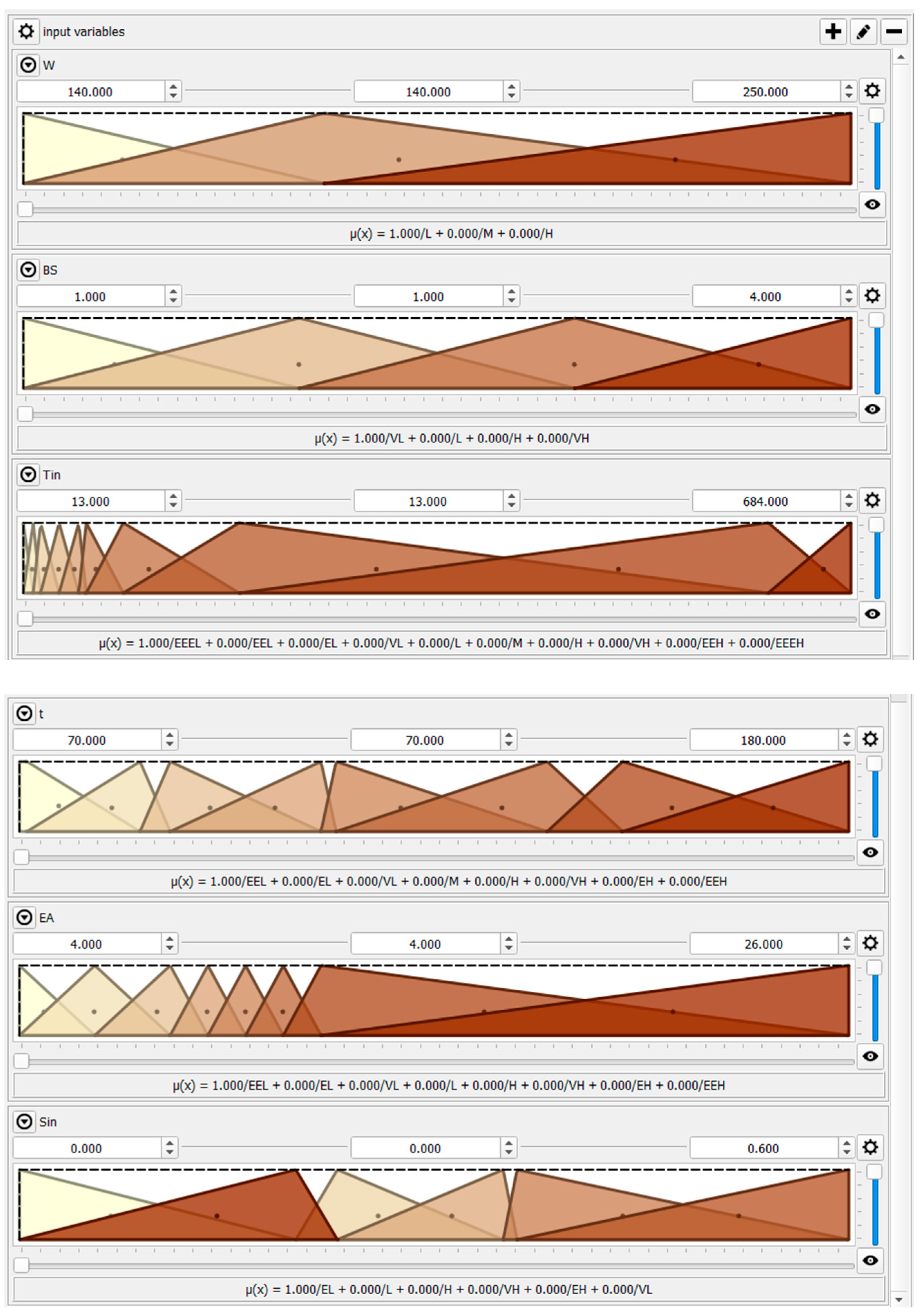This screenshot has width=921, height=1316.
Task: Click the Tin maximum field showing 684.000
Action: [765, 501]
